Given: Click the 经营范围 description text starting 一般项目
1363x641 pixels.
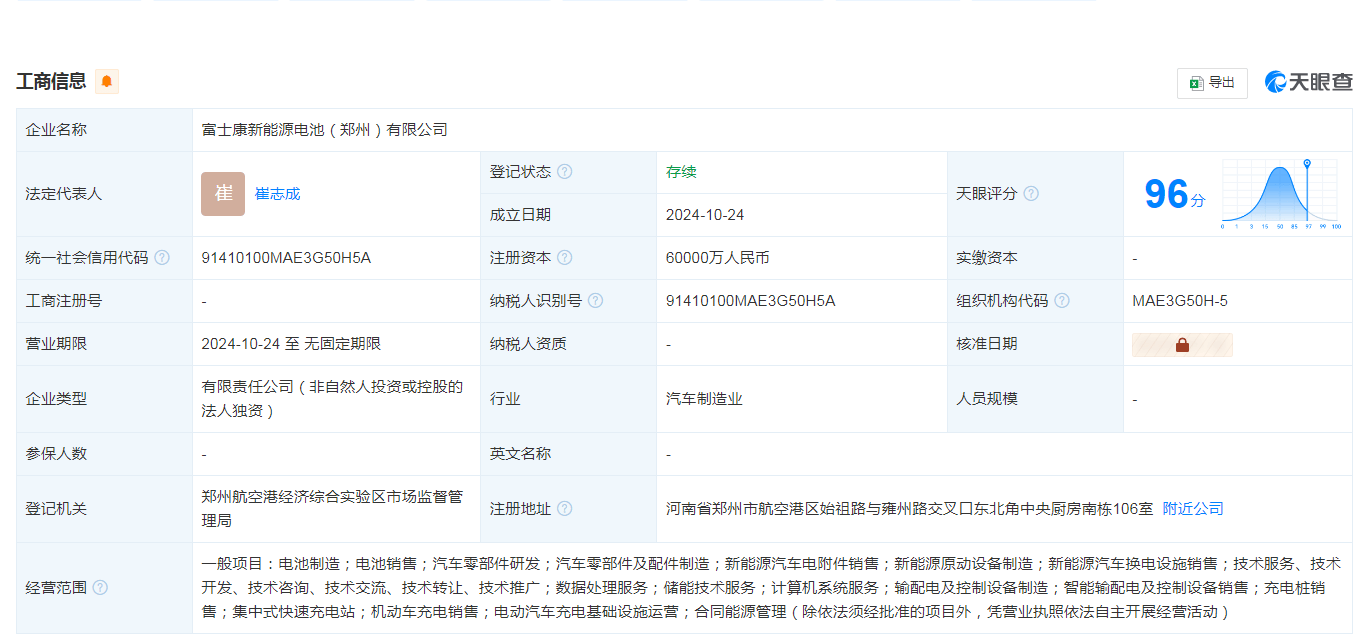Looking at the screenshot, I should click(770, 588).
